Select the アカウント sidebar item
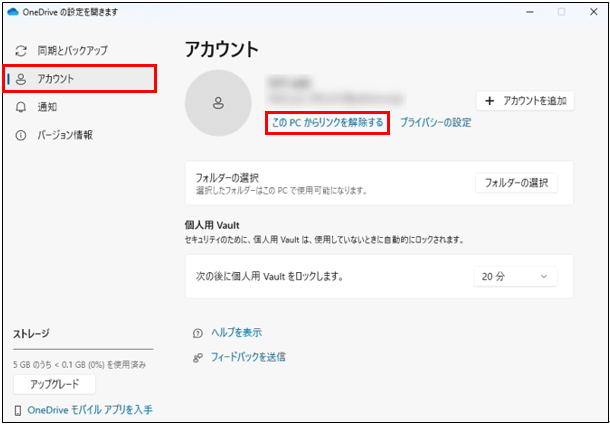The height and width of the screenshot is (424, 610). (80, 79)
